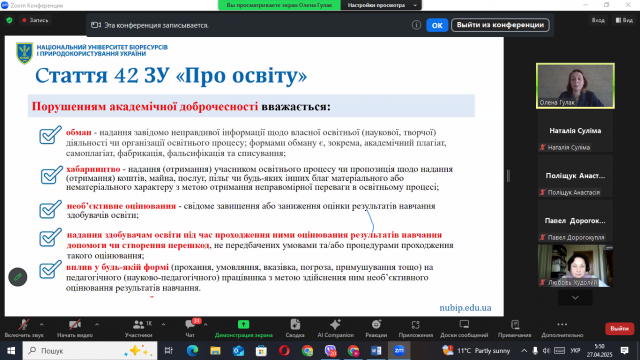640x360 pixels.
Task: Open the AI Companion sparkle icon
Action: point(335,325)
